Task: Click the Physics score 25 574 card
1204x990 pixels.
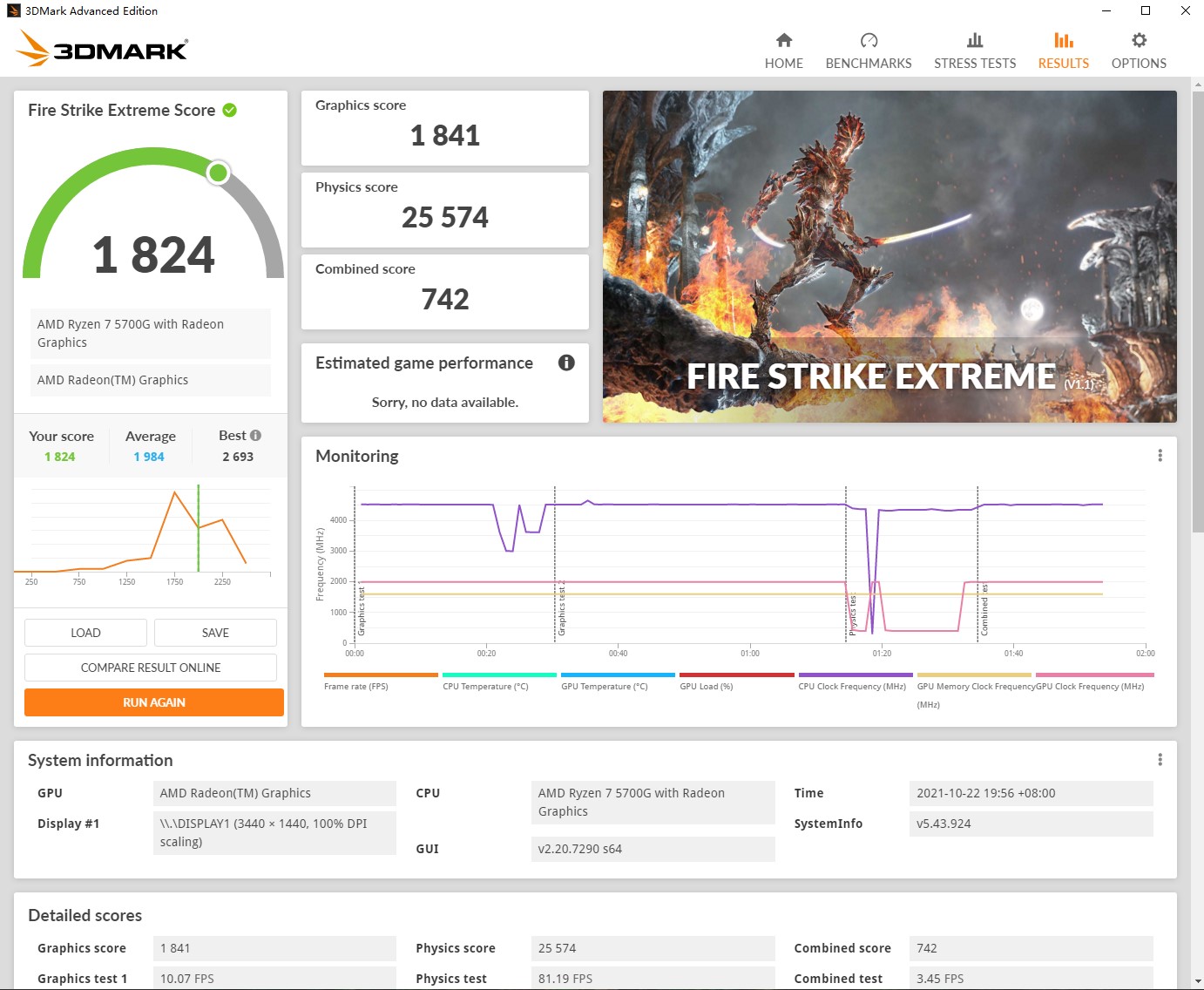Action: tap(445, 210)
